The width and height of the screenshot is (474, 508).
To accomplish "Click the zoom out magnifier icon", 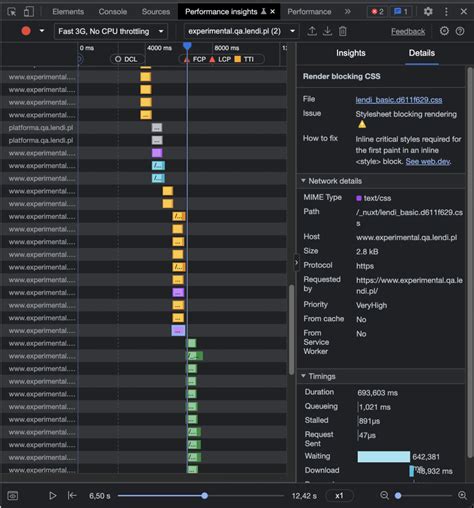I will [x=384, y=496].
